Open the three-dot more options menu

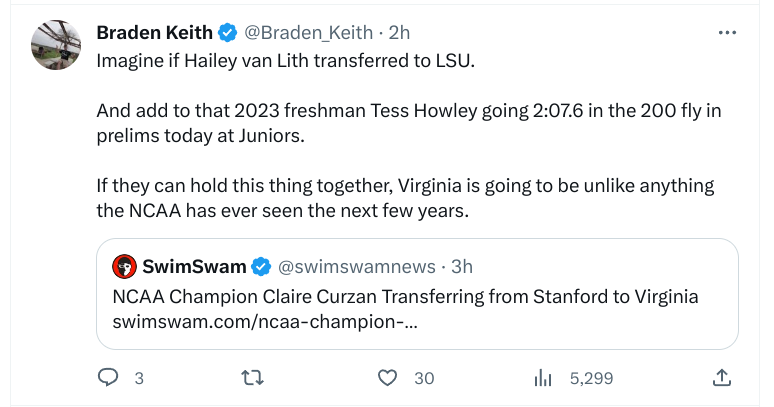click(727, 33)
